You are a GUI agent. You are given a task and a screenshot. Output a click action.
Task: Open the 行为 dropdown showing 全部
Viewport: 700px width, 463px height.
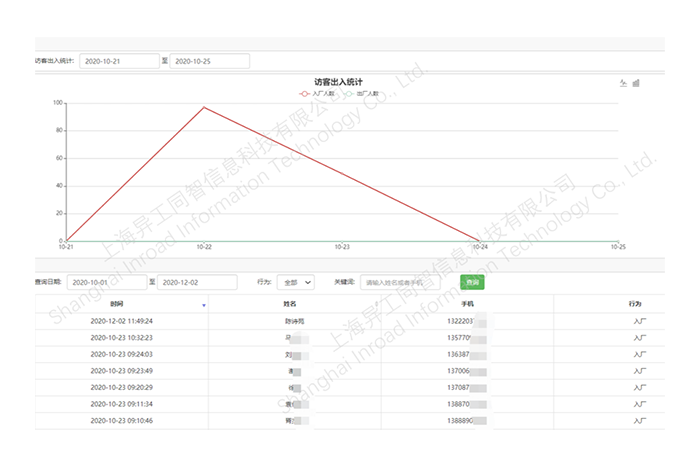[296, 283]
